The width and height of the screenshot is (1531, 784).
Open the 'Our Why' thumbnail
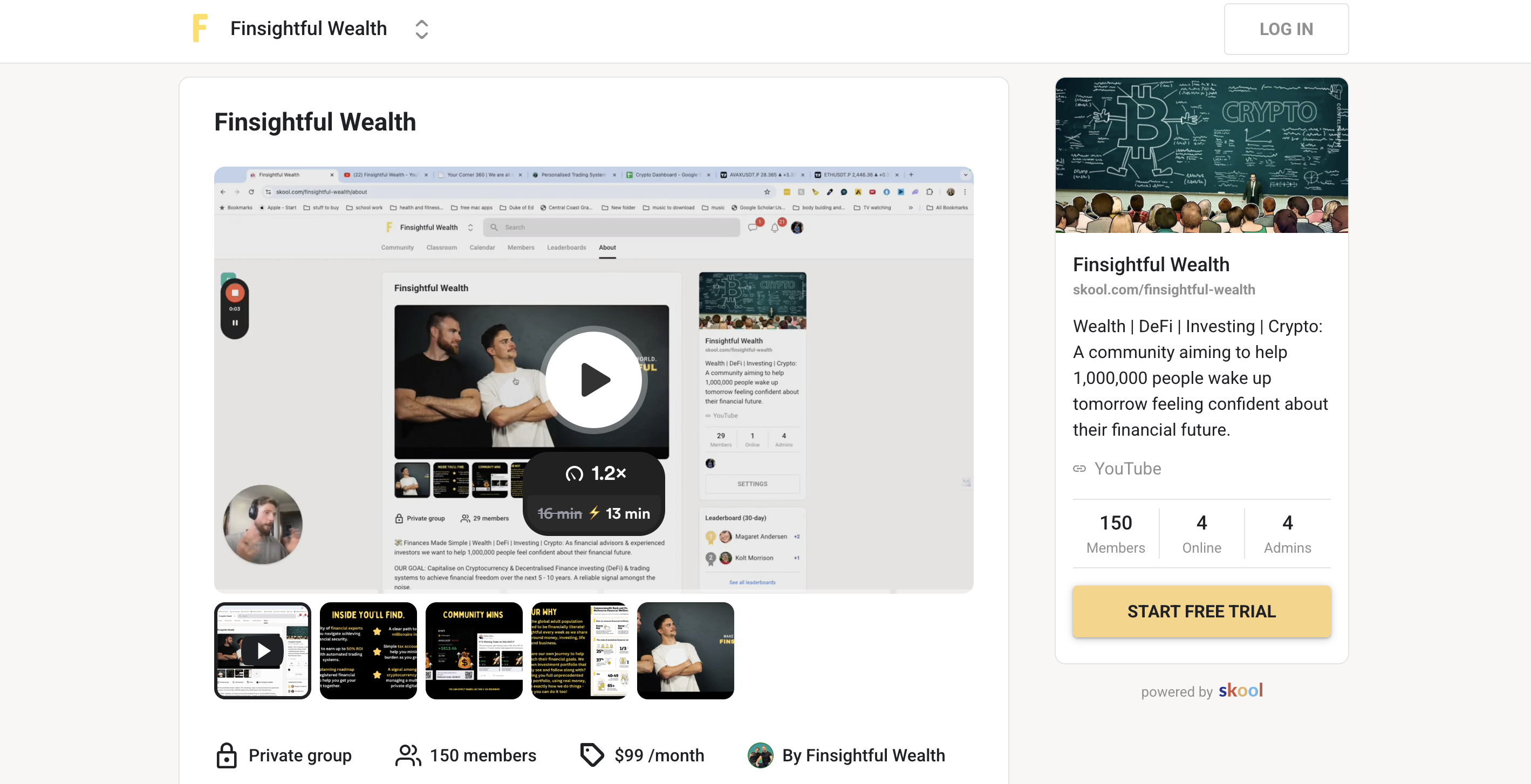point(579,650)
